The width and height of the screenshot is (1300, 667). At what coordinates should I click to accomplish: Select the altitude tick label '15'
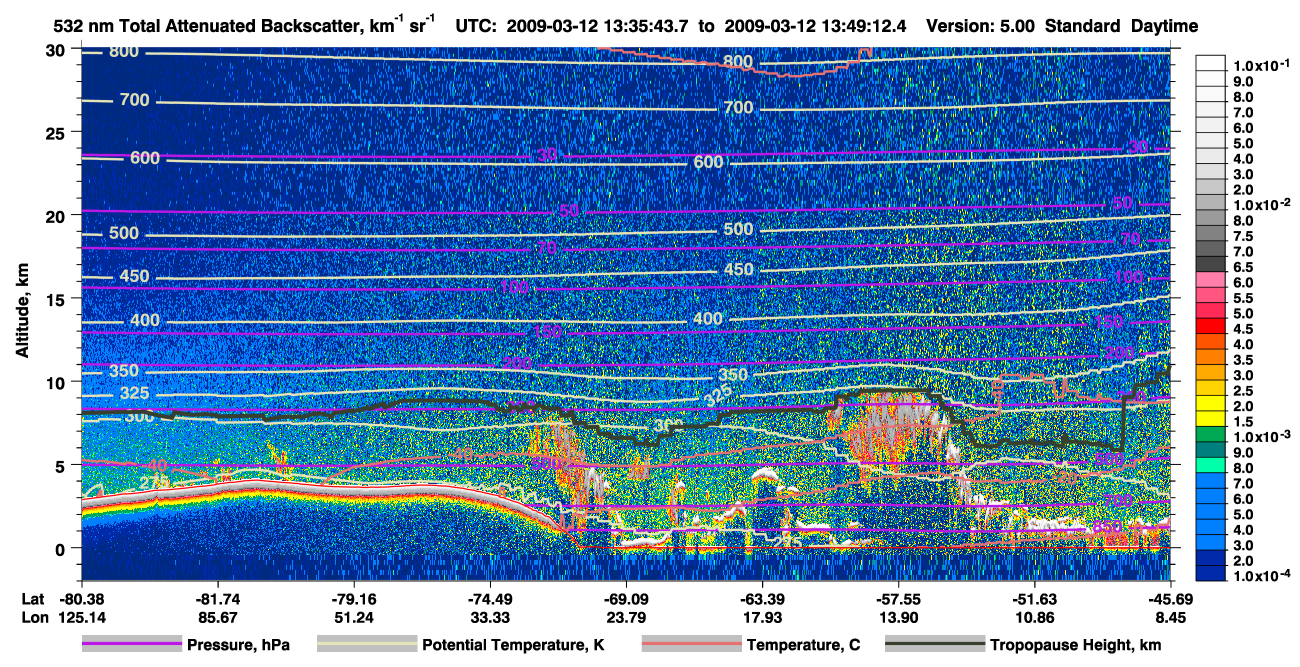pos(58,299)
